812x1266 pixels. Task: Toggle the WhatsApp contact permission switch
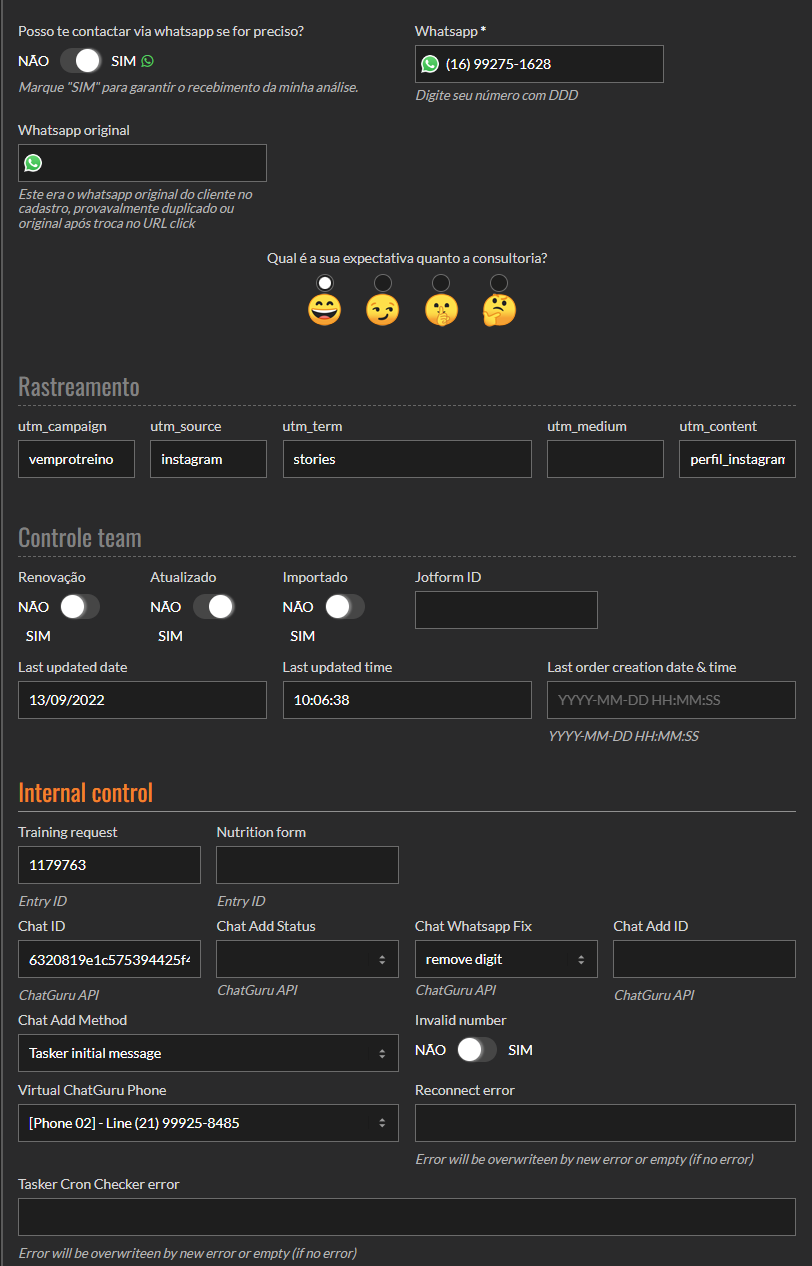pyautogui.click(x=80, y=61)
